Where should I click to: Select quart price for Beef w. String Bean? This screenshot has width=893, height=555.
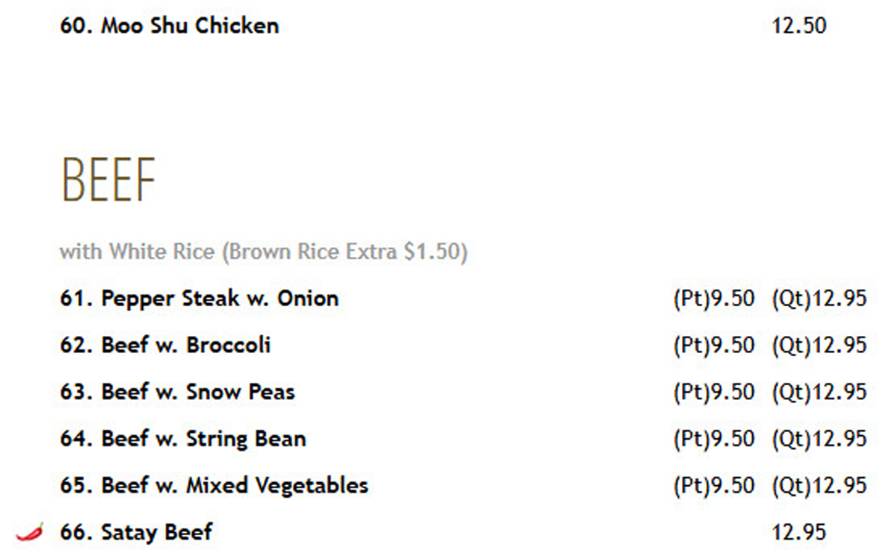819,438
